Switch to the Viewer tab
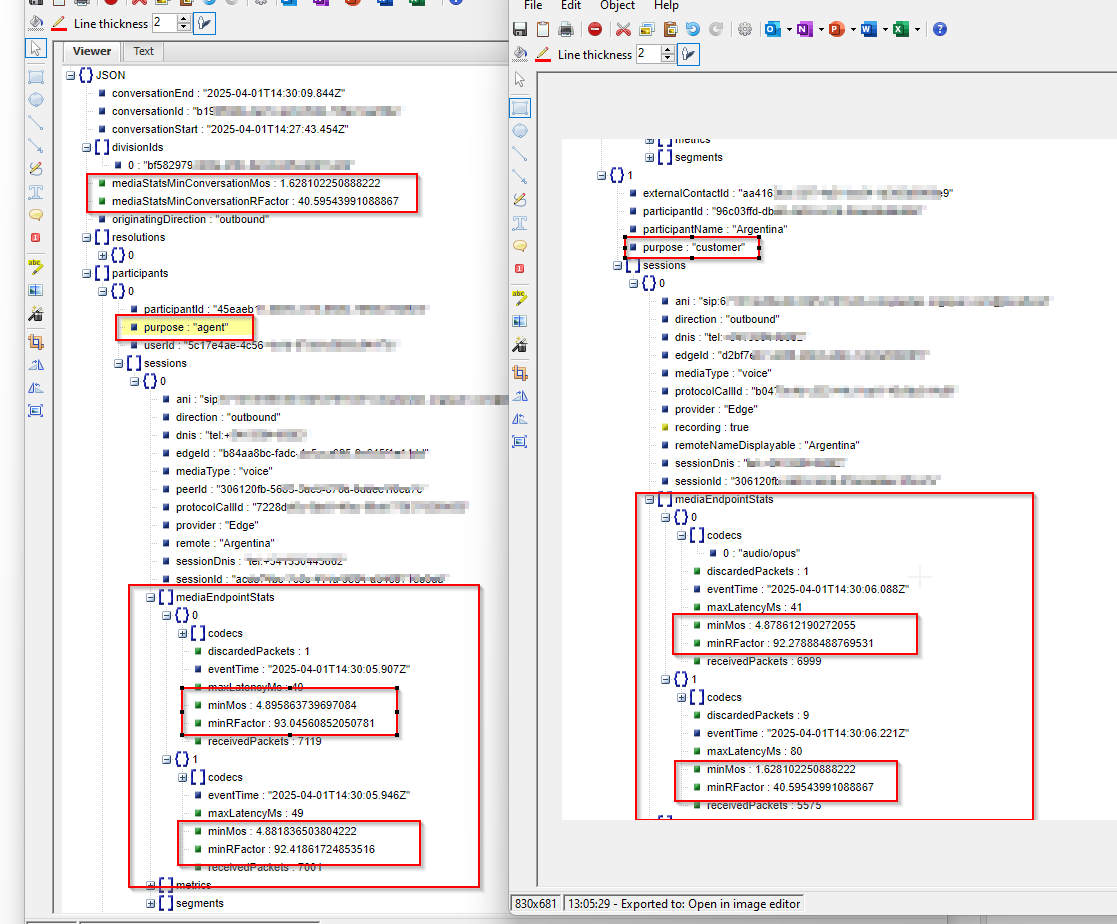The width and height of the screenshot is (1117, 924). coord(92,51)
